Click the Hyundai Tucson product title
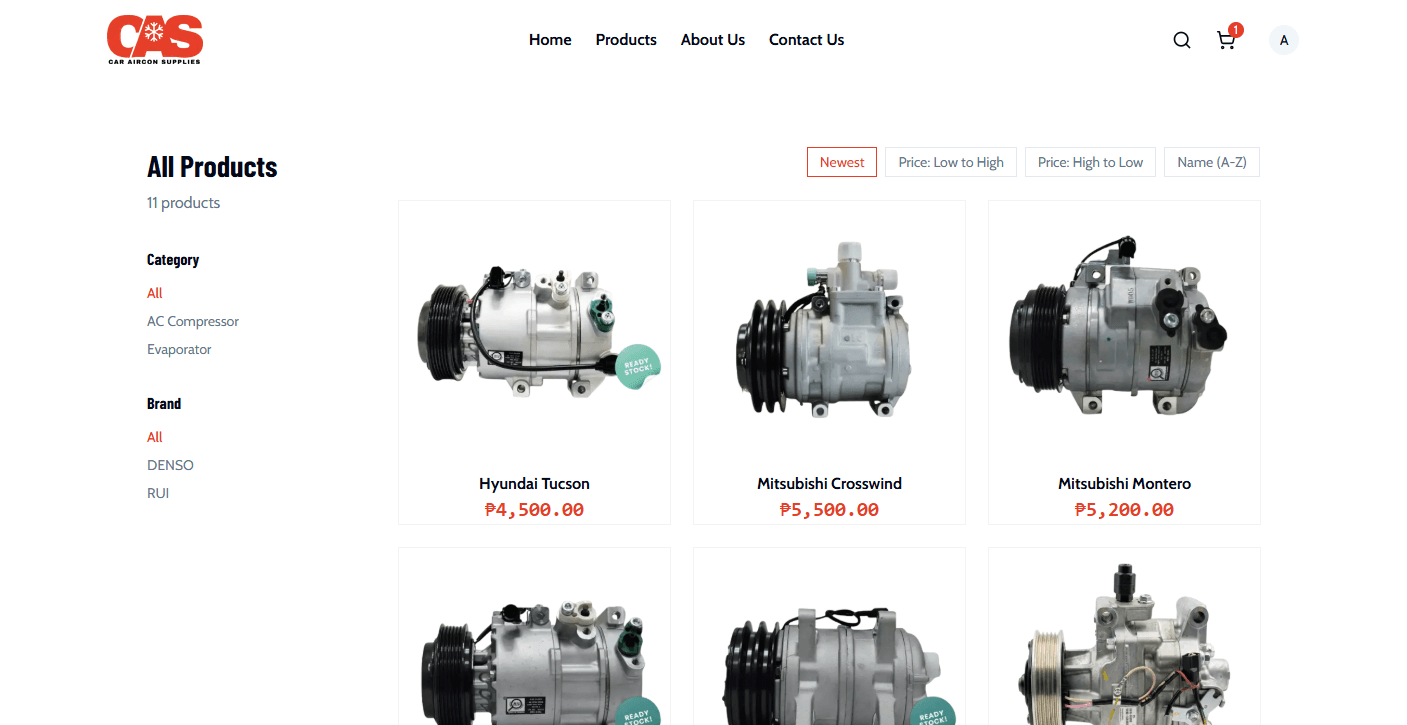The image size is (1407, 725). click(x=534, y=484)
